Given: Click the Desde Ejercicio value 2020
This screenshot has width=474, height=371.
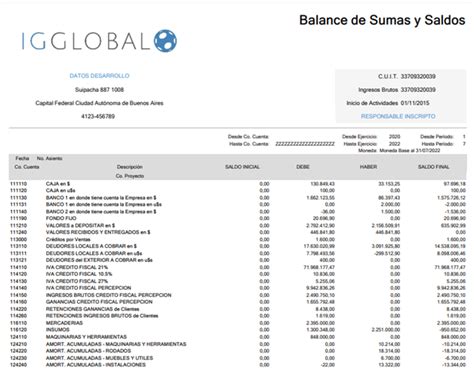Looking at the screenshot, I should click(394, 137).
